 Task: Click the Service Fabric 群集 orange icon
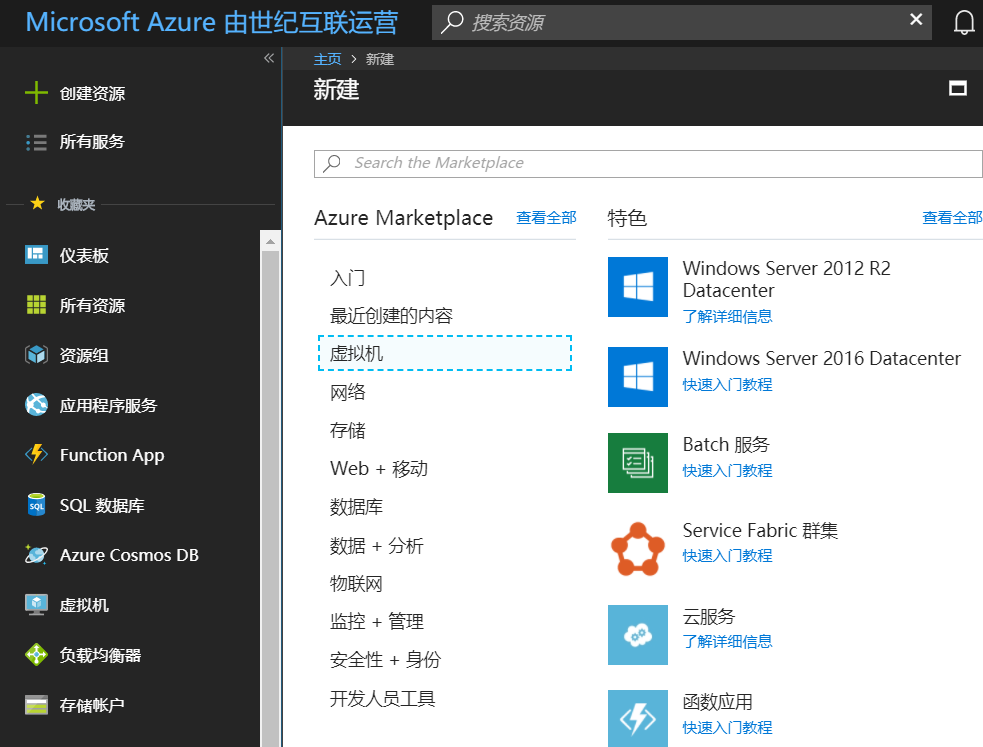(638, 549)
